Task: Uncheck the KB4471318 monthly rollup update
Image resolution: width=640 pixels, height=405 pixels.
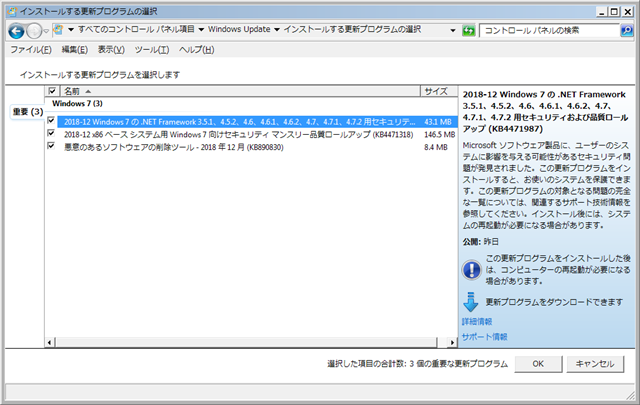Action: point(51,133)
